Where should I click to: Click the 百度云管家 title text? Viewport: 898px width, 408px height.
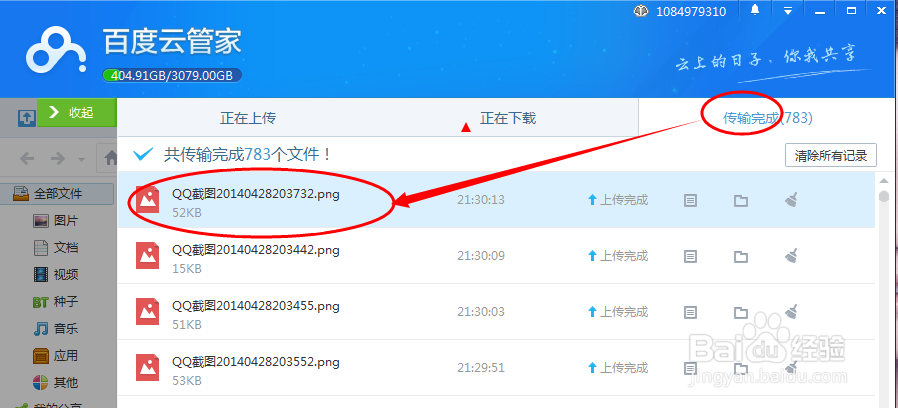(172, 42)
